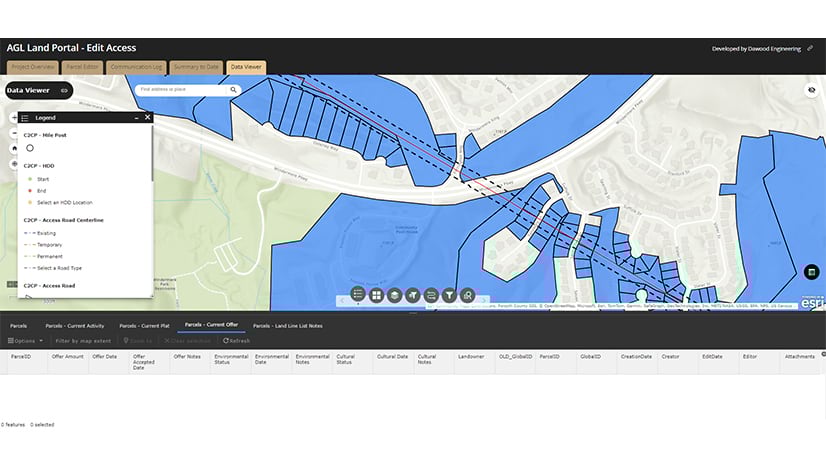Select Parcels - Current Offer table tab

(211, 325)
